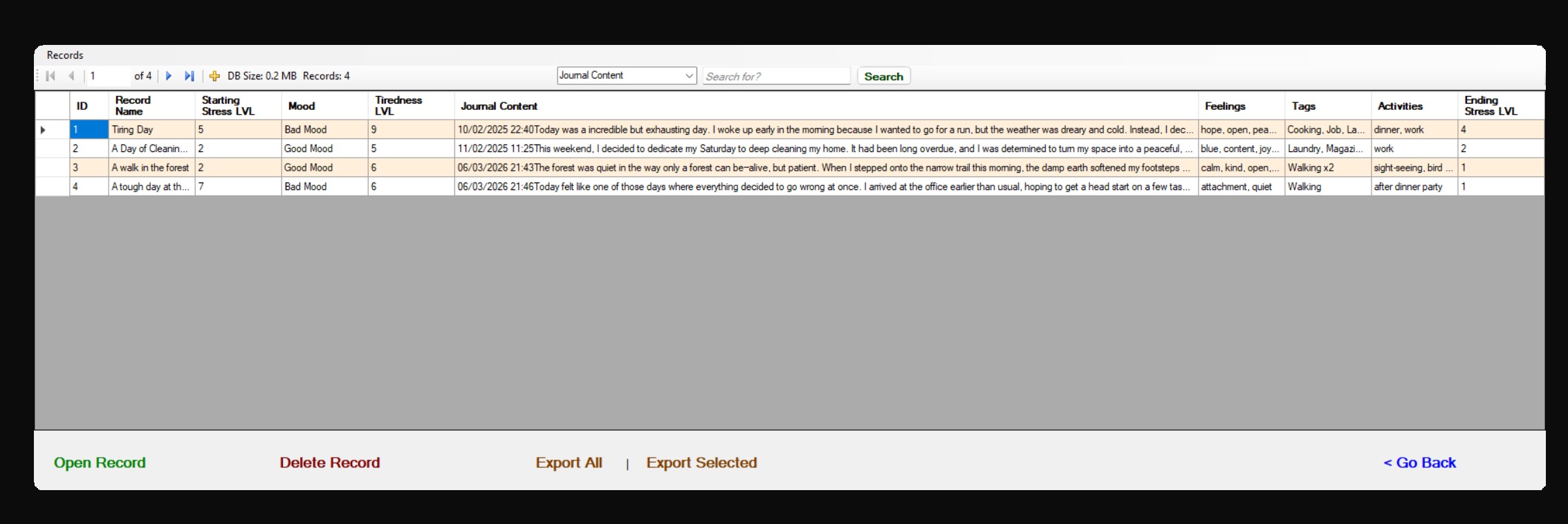Click the journal entry dated 11/02/2025 11:25

[x=826, y=149]
